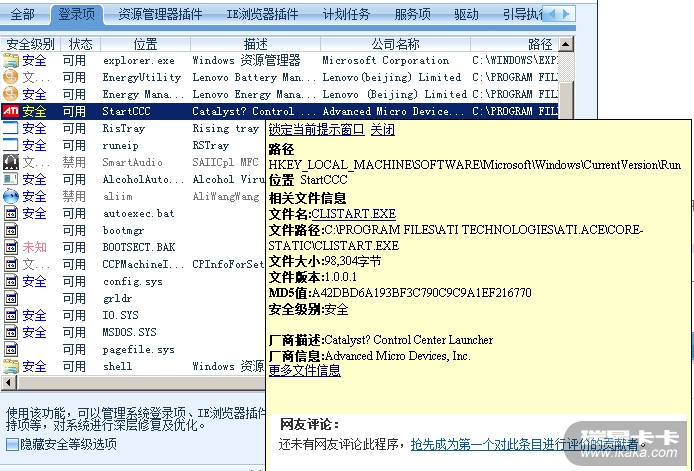
Task: Click the MD5 value in the tooltip
Action: pyautogui.click(x=421, y=293)
